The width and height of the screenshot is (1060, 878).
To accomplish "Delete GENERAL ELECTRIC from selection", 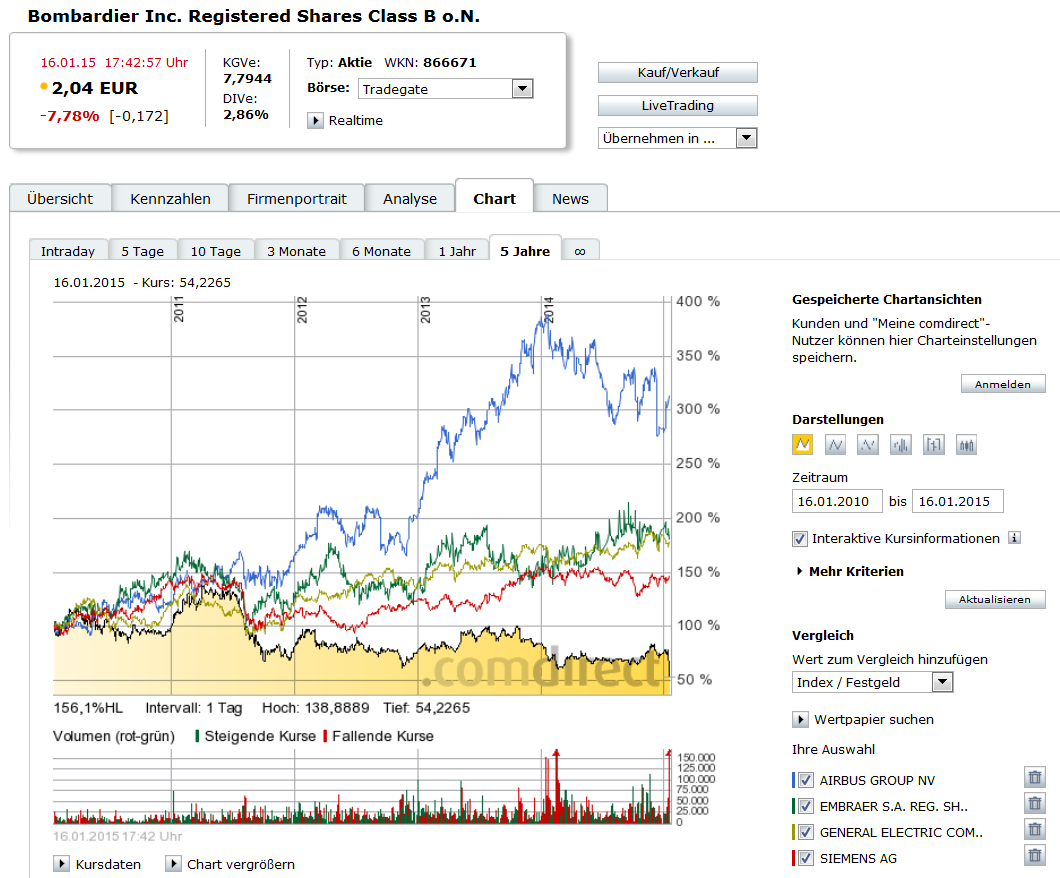I will [1035, 829].
